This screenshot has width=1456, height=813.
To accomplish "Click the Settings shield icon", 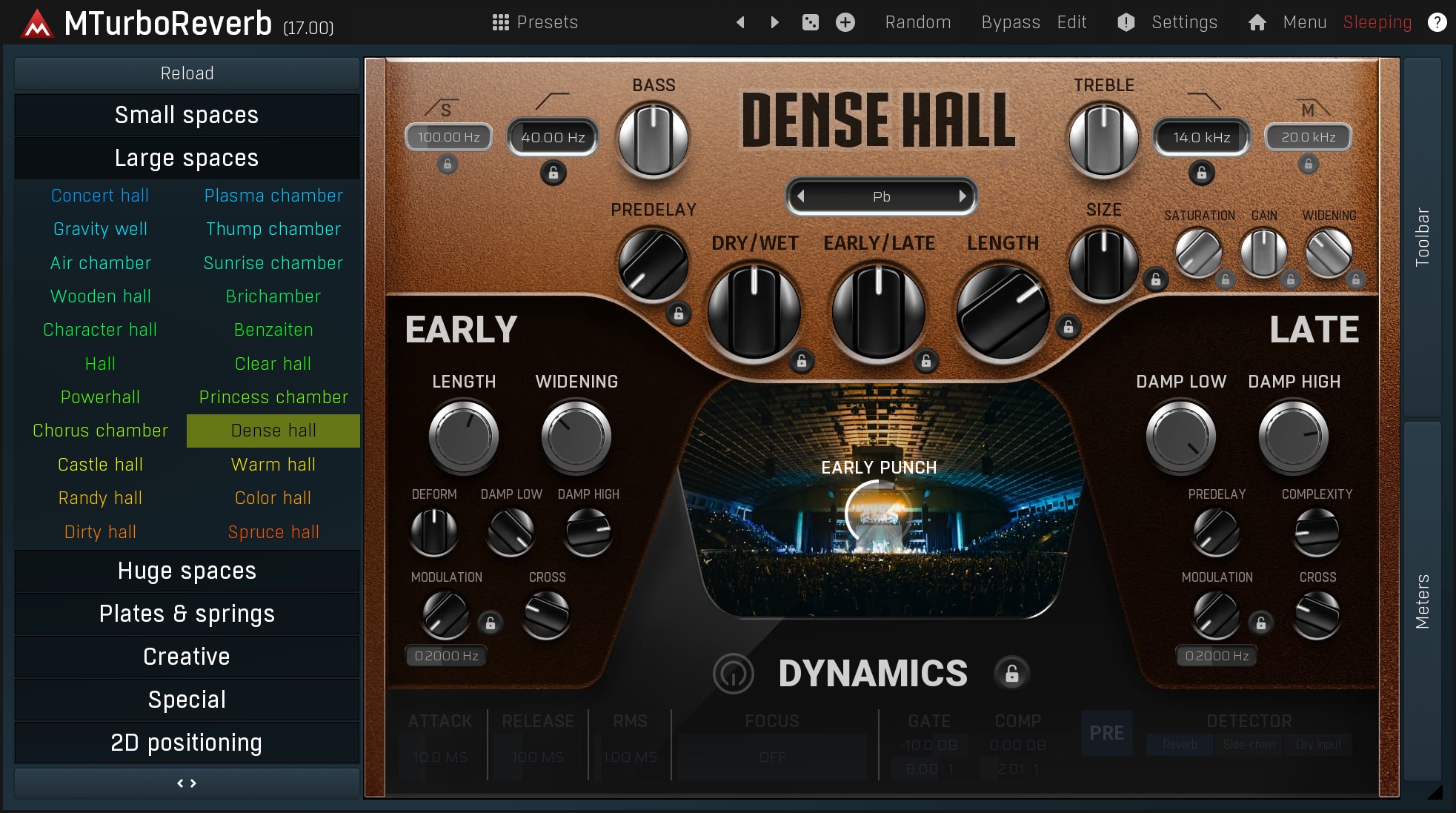I will click(x=1126, y=22).
